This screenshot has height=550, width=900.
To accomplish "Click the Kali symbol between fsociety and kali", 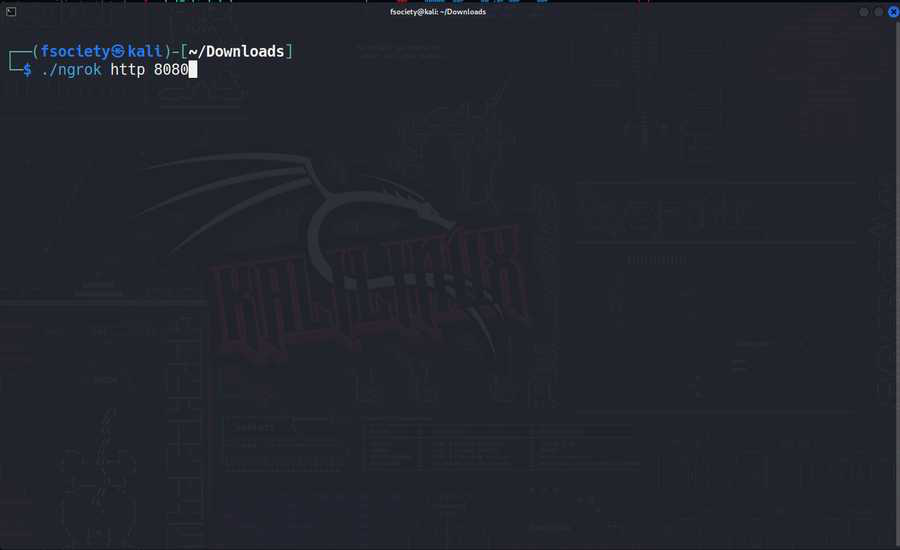I will pos(118,51).
